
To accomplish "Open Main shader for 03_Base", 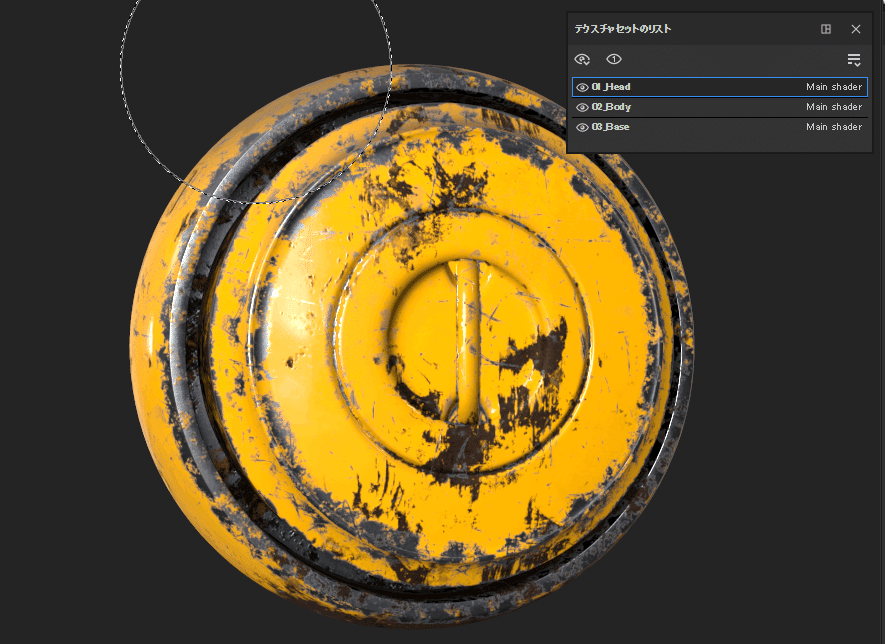I will click(834, 127).
